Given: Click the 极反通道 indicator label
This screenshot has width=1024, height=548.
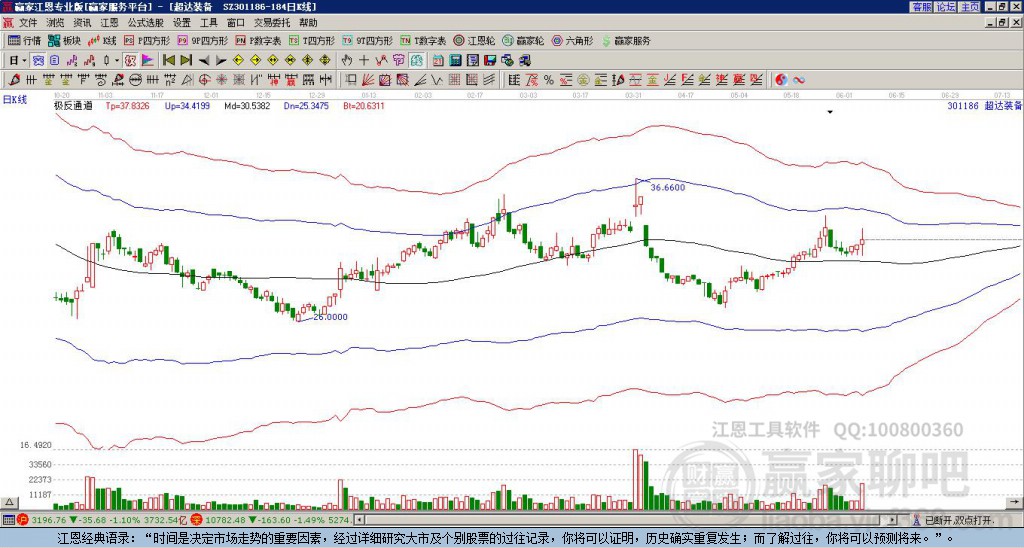Looking at the screenshot, I should pyautogui.click(x=73, y=105).
